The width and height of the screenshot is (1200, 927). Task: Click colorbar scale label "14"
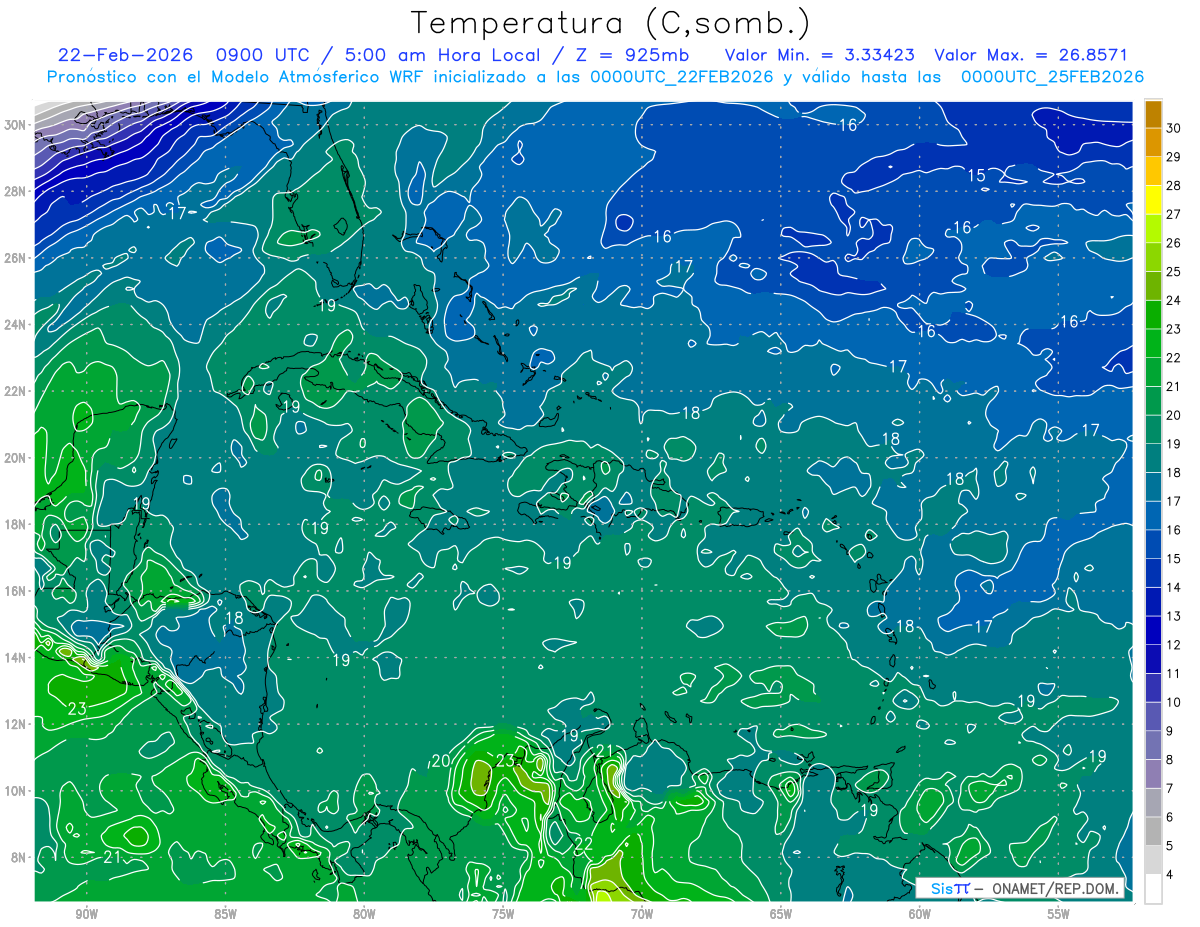tap(1174, 588)
